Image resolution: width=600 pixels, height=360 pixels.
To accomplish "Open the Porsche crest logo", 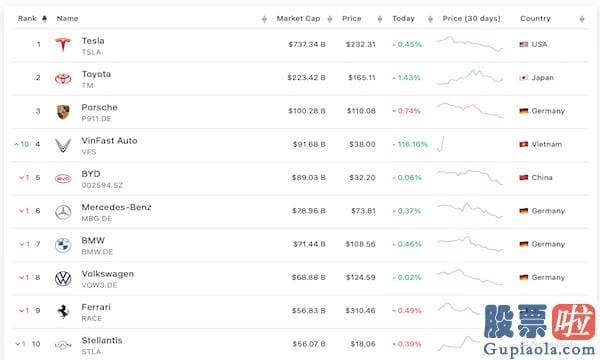I will click(63, 112).
